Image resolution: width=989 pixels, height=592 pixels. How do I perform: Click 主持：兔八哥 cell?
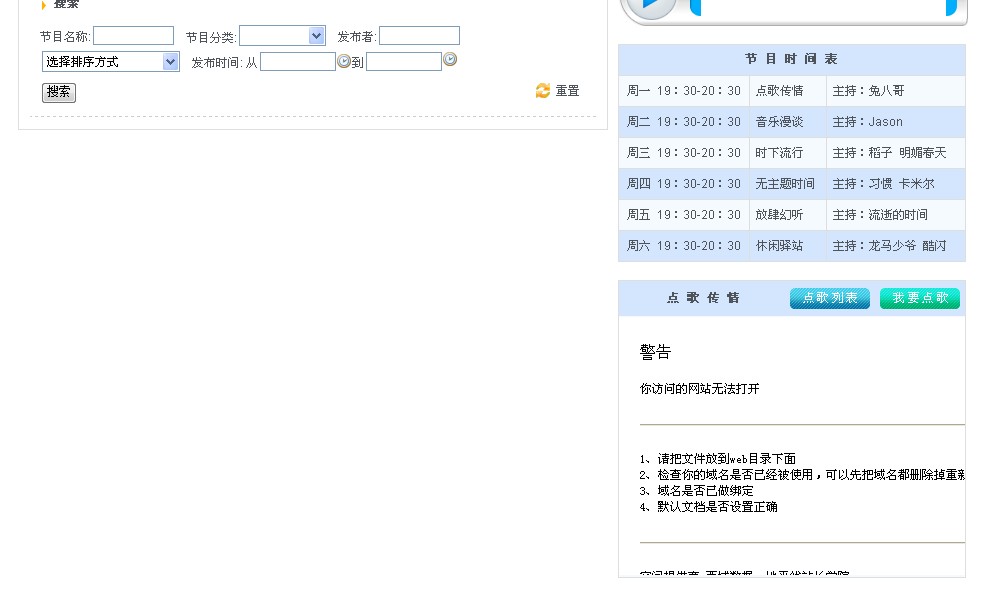click(x=896, y=91)
